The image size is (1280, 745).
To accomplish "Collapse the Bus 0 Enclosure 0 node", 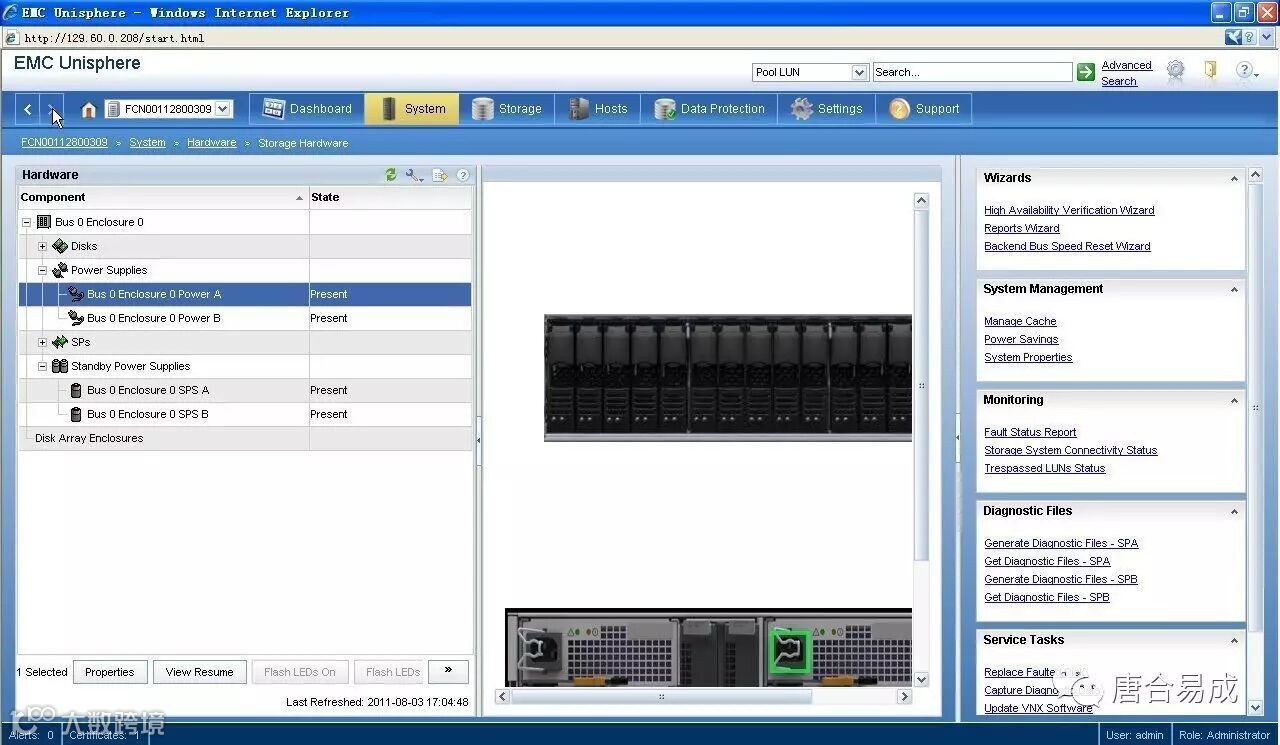I will click(x=26, y=222).
